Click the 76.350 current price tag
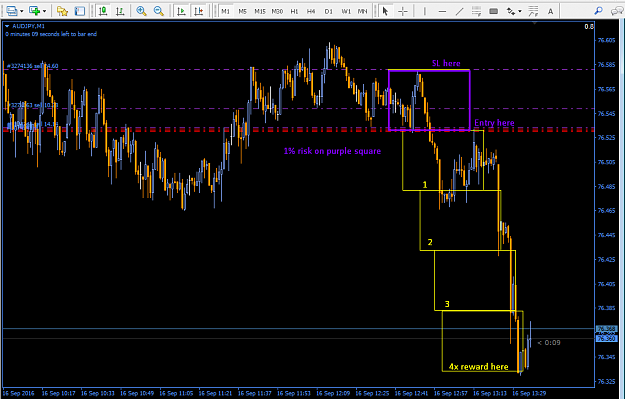Screen dimensions: 625x399 point(606,338)
